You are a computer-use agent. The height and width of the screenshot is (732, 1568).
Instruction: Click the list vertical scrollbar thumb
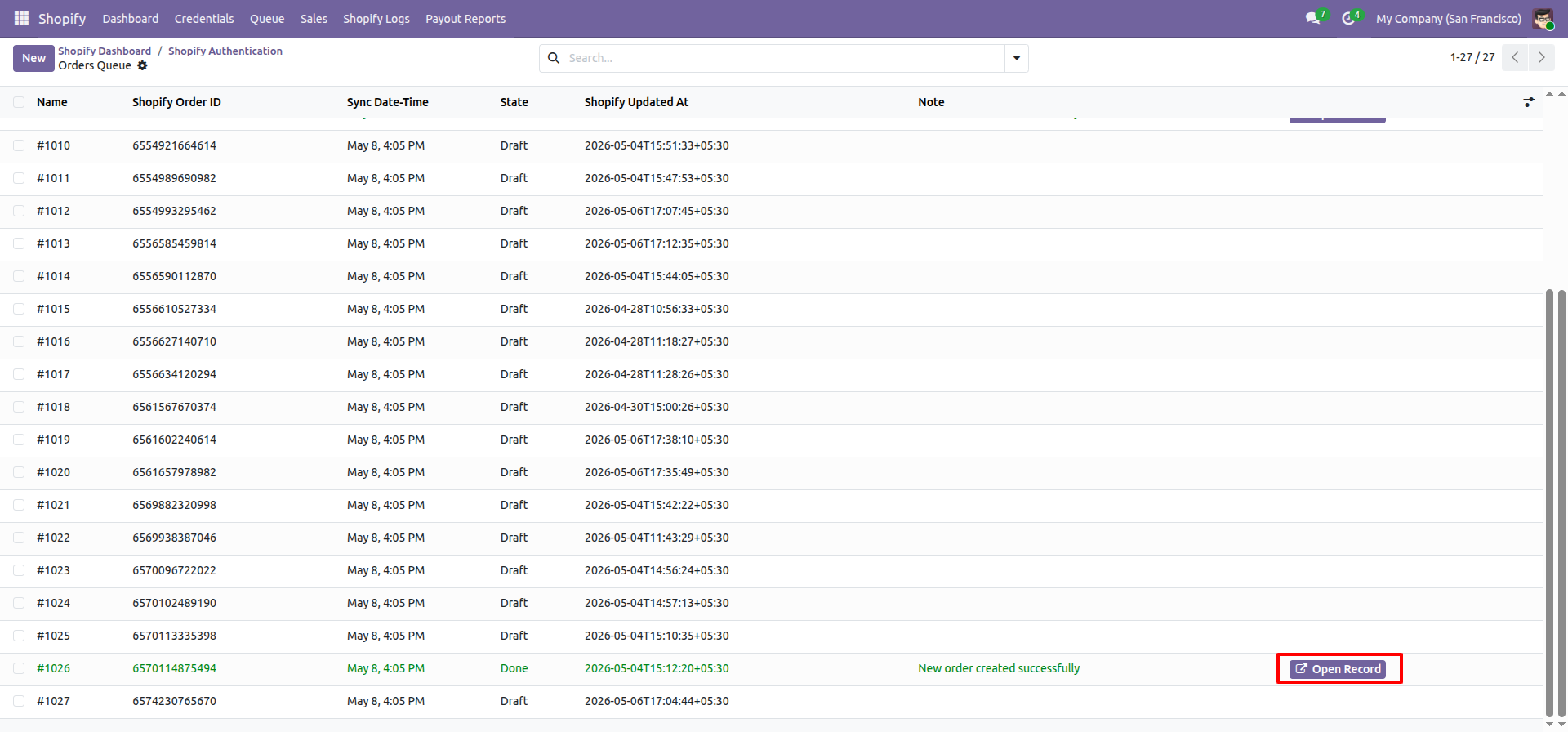tap(1550, 503)
